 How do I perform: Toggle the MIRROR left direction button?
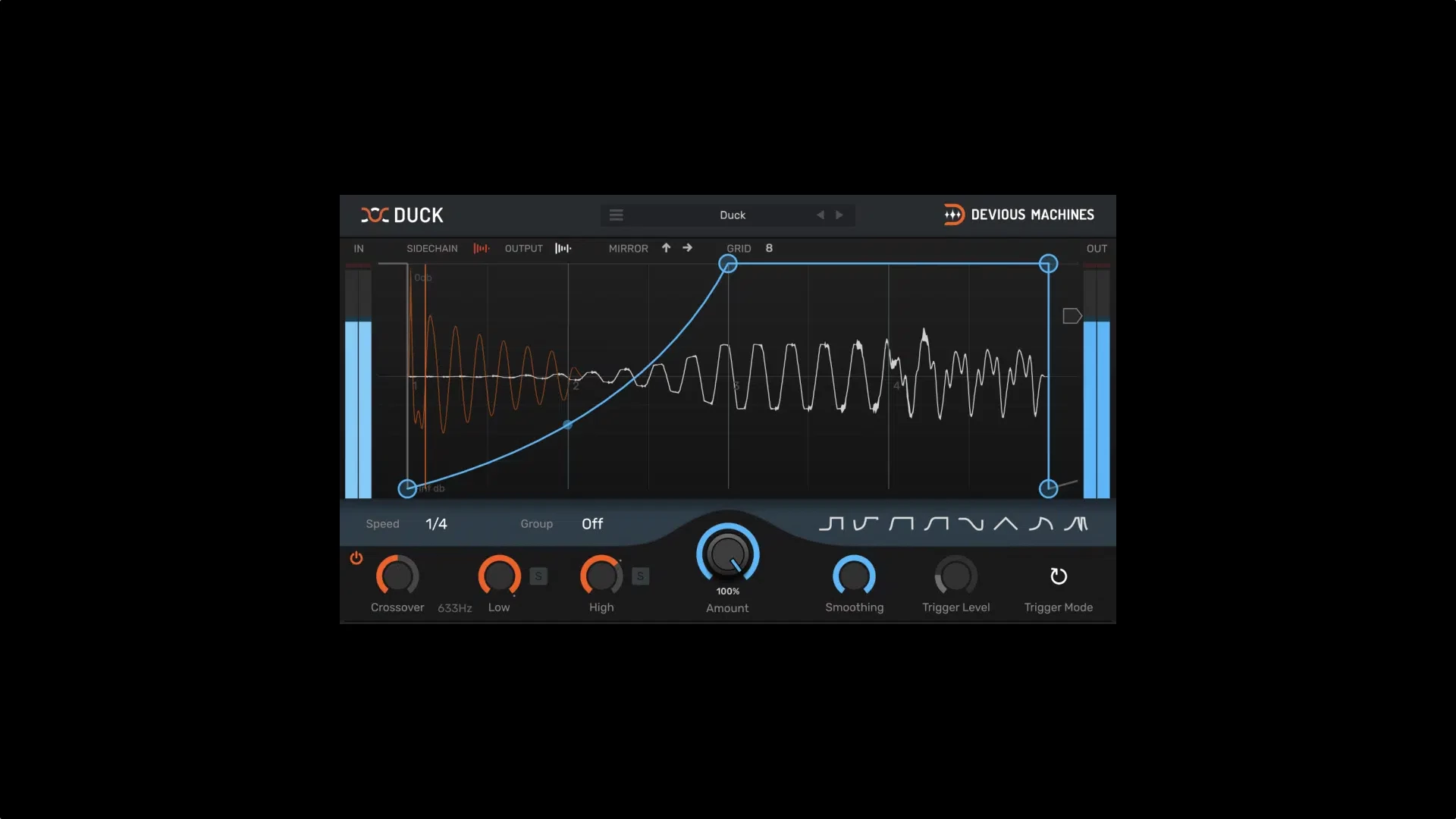(666, 248)
